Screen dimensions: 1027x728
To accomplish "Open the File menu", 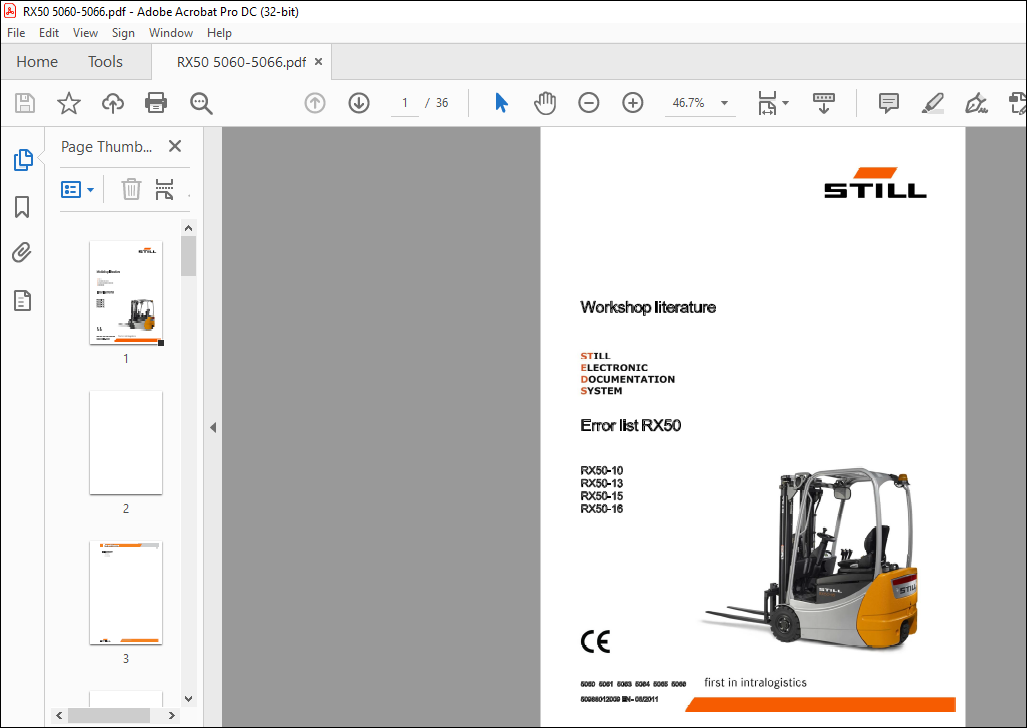I will [x=16, y=33].
